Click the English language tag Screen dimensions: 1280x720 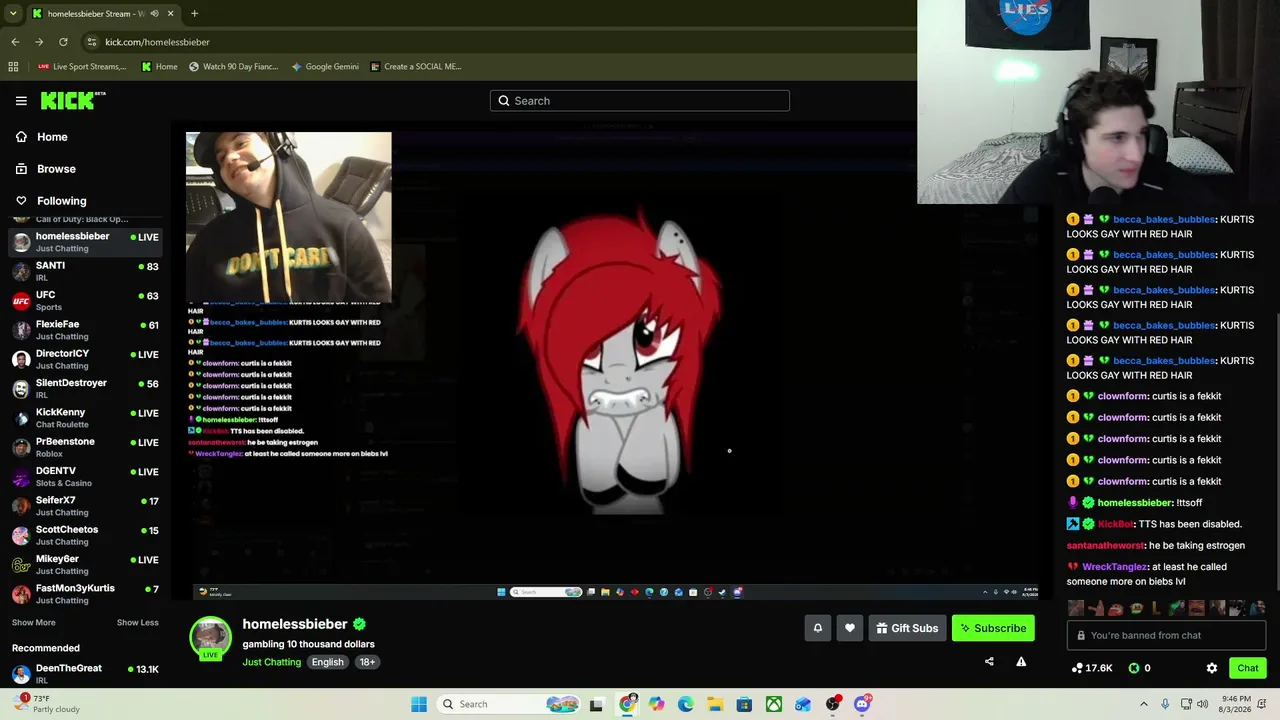point(327,662)
